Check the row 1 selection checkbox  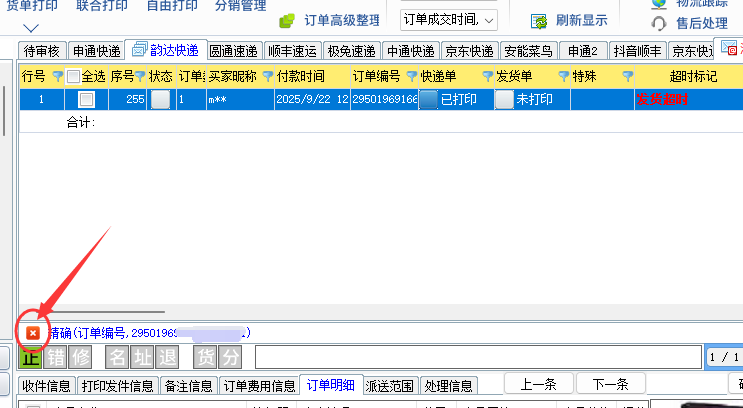[87, 99]
